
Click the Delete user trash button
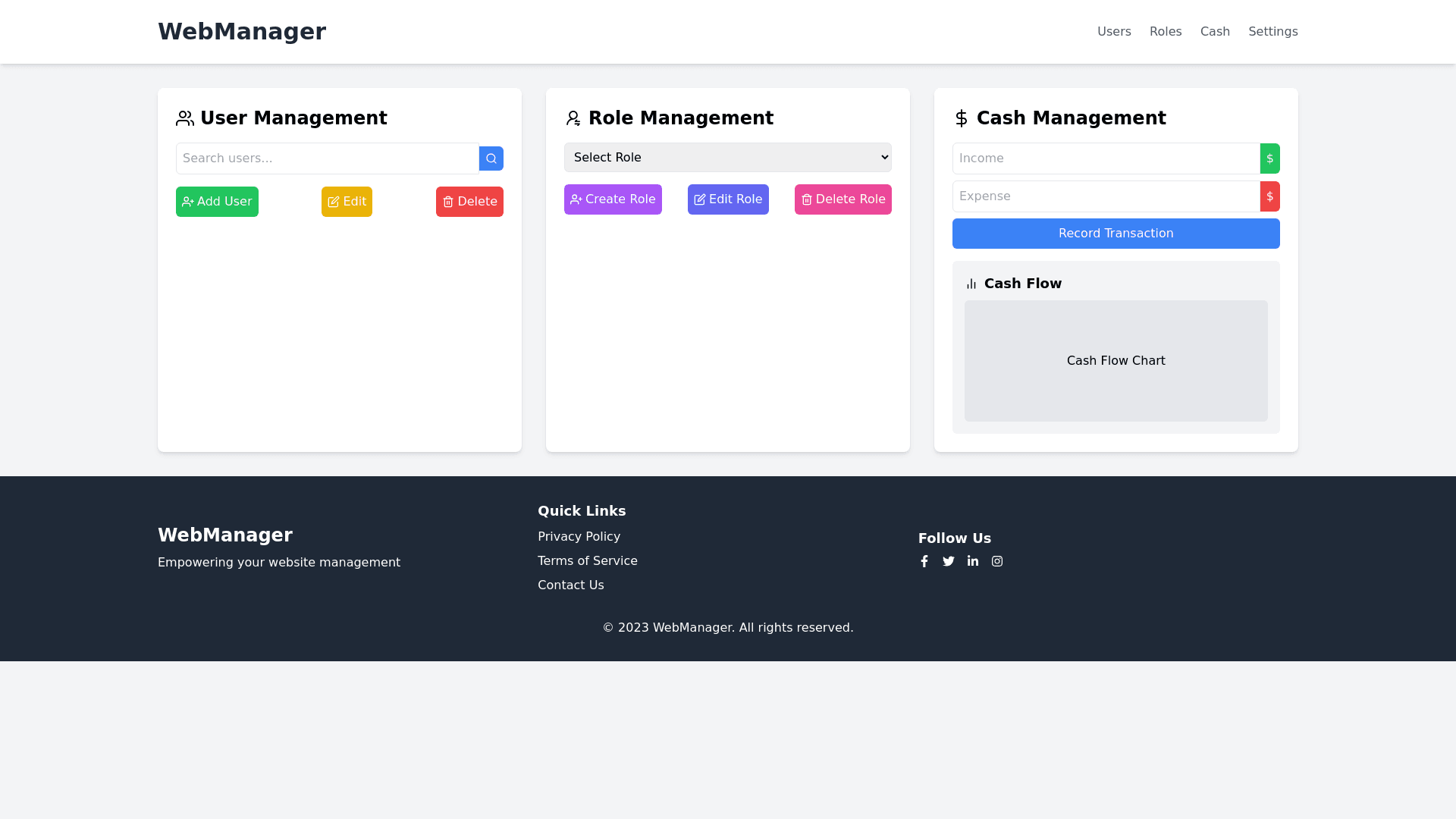(x=469, y=202)
